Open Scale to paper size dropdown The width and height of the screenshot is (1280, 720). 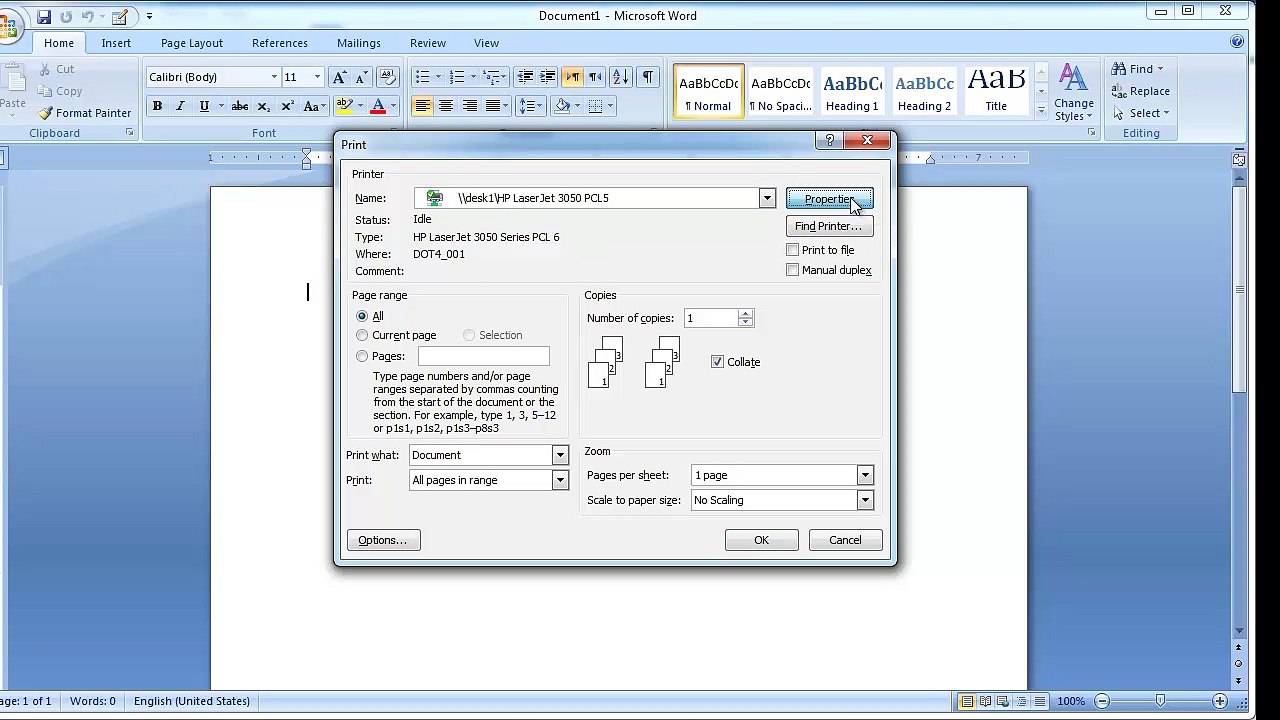coord(865,500)
